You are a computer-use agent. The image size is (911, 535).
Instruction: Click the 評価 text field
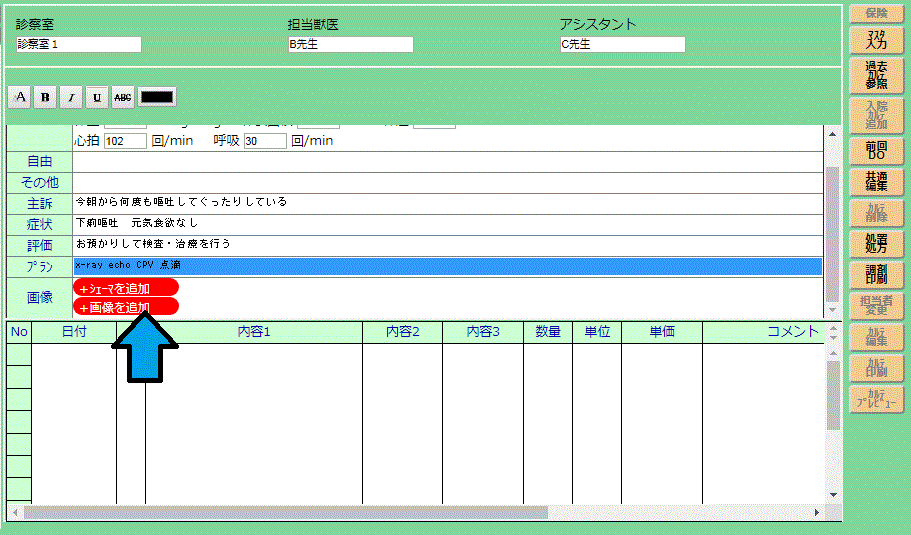(x=447, y=246)
